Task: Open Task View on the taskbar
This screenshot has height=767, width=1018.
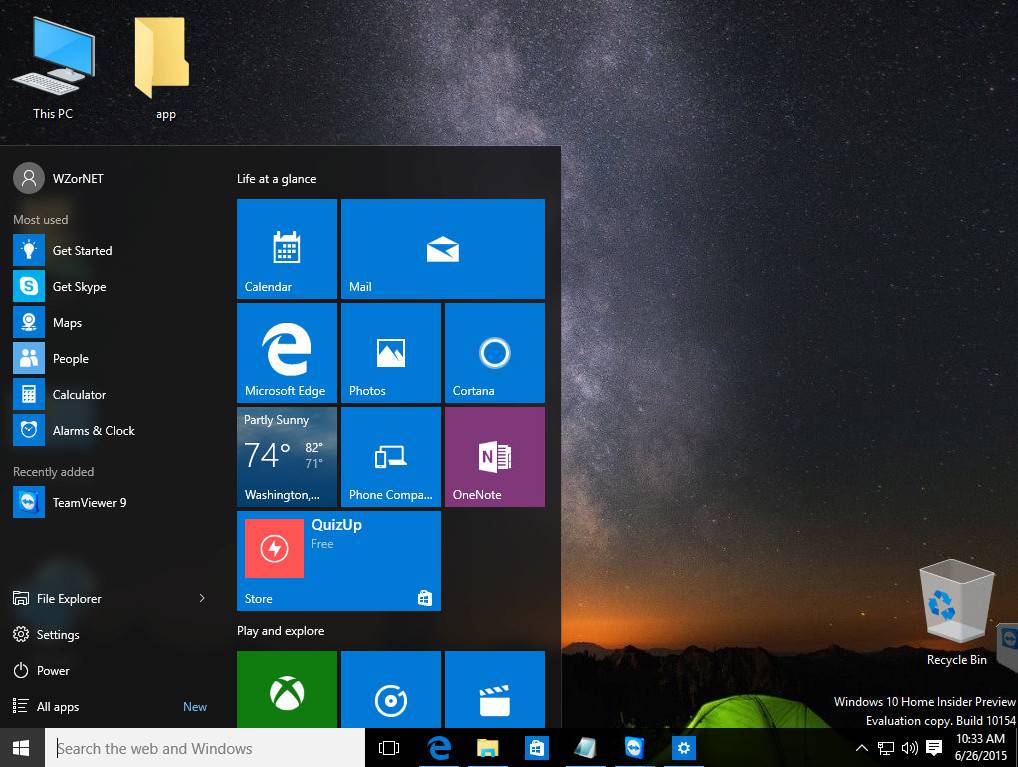Action: click(389, 748)
